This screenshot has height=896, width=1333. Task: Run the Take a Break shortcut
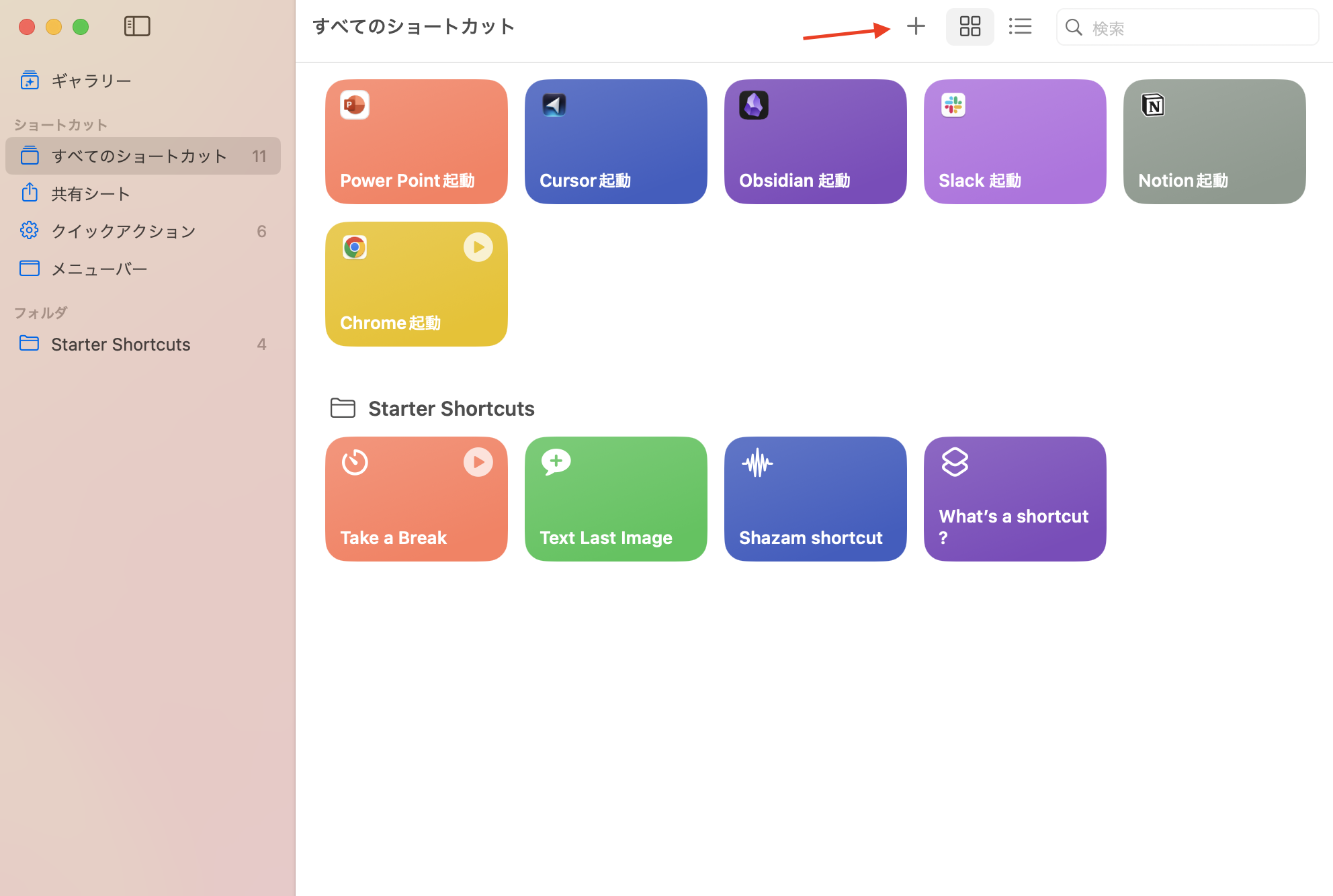[x=478, y=462]
